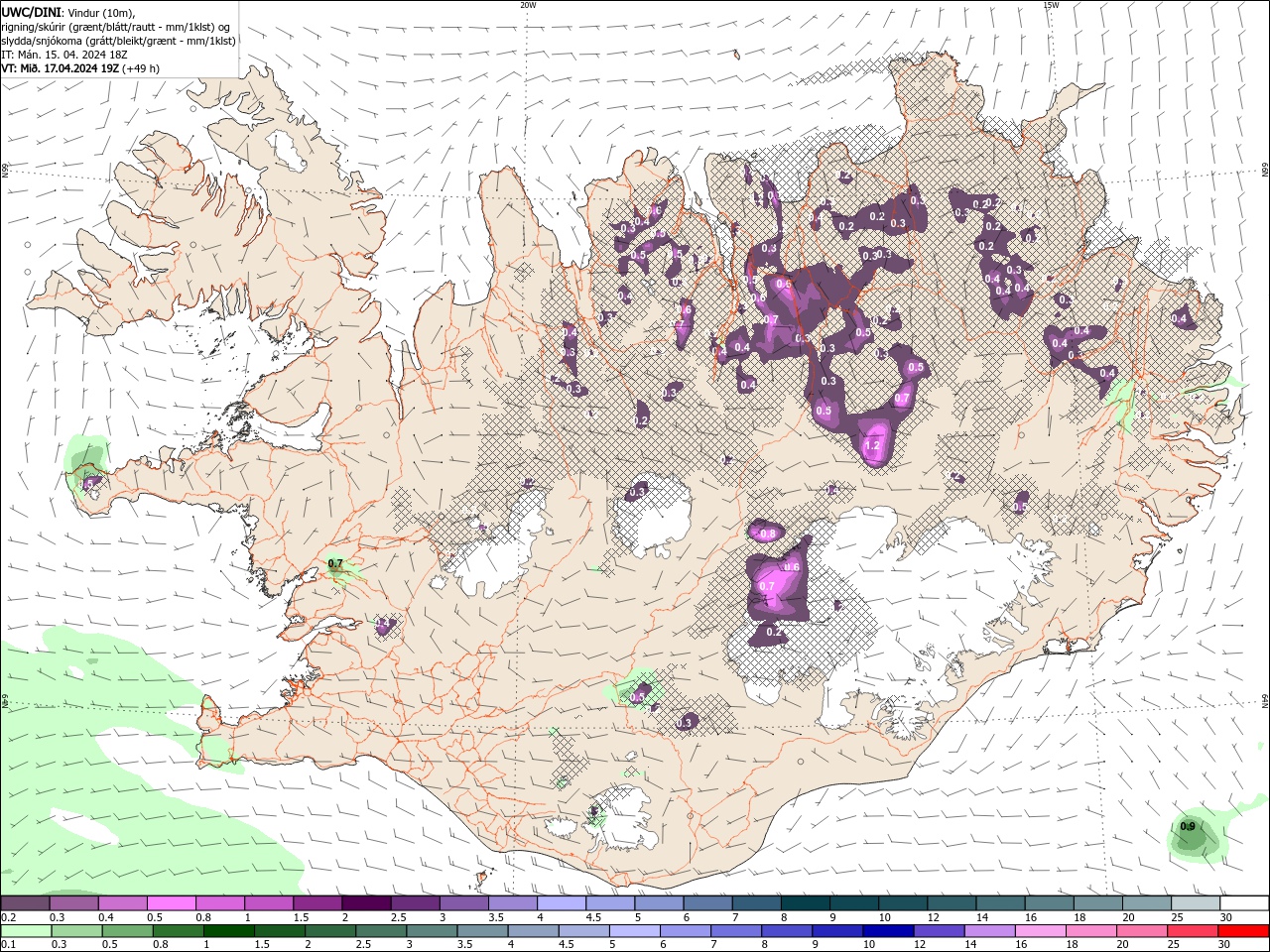The height and width of the screenshot is (952, 1270).
Task: Click the '20W' longitude label
Action: 528,5
